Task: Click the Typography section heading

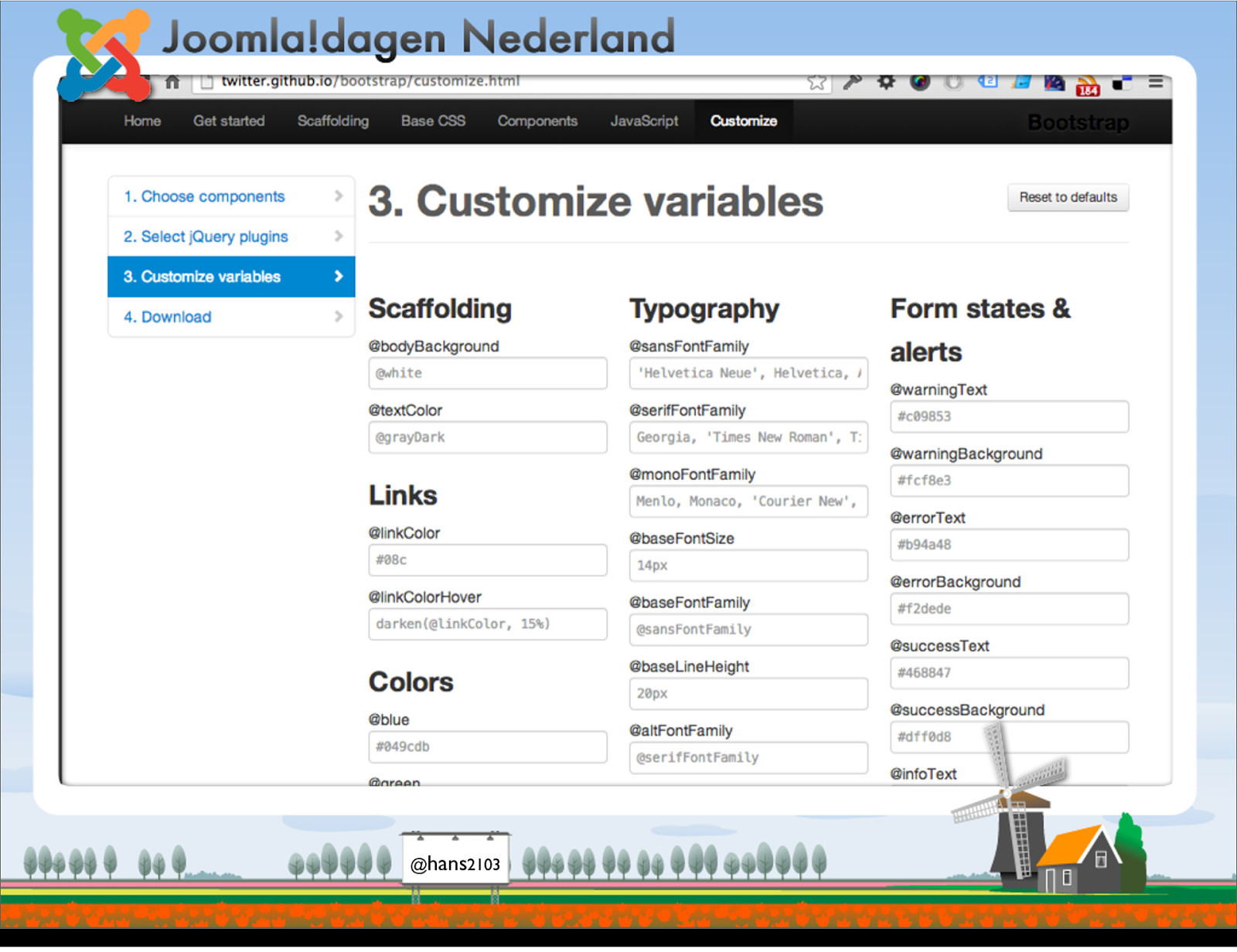Action: (704, 309)
